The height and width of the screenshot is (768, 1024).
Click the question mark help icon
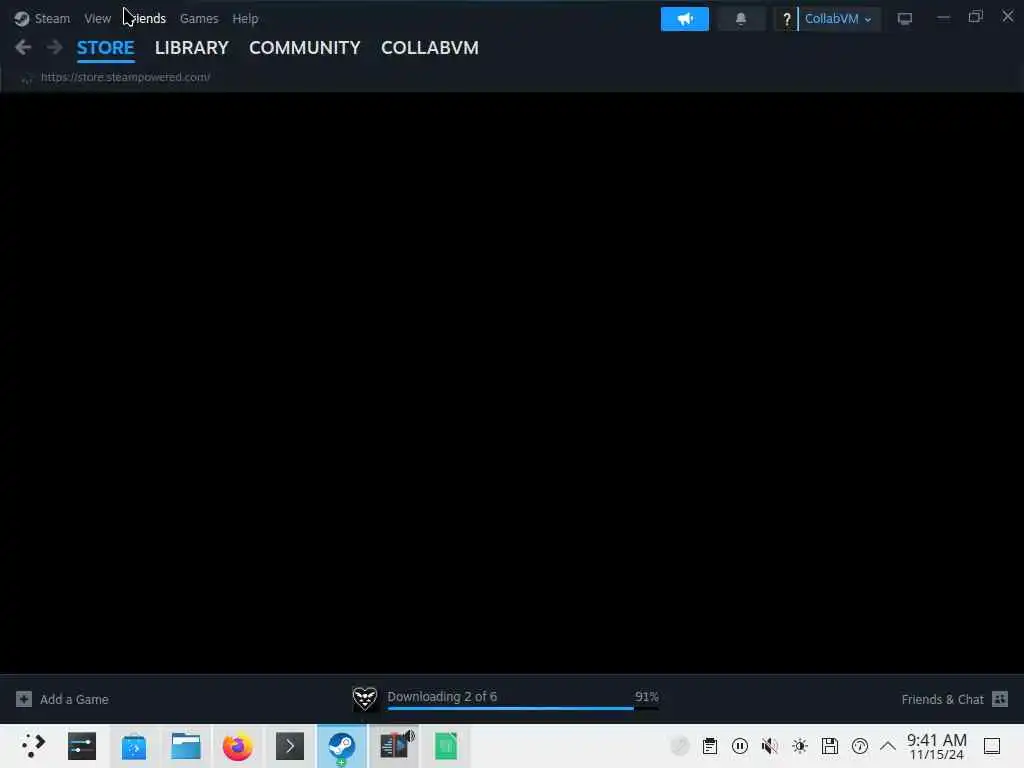point(786,19)
